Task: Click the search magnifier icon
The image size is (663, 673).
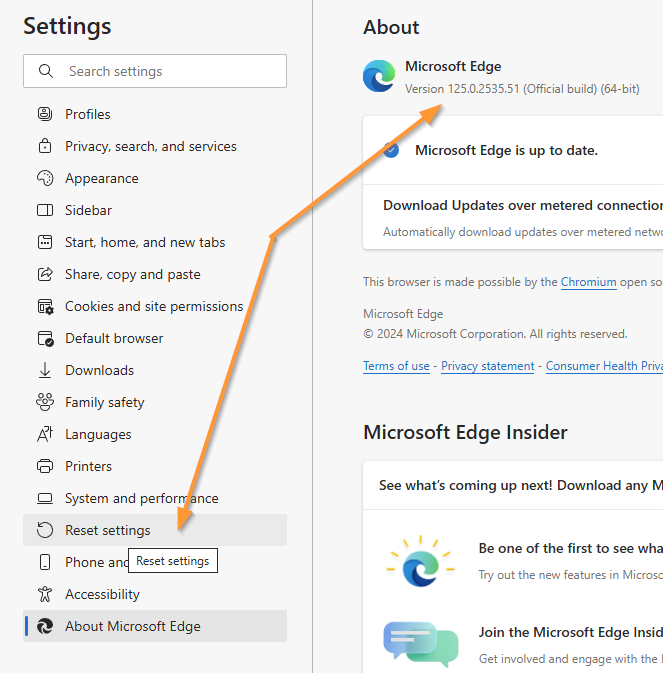Action: tap(46, 71)
